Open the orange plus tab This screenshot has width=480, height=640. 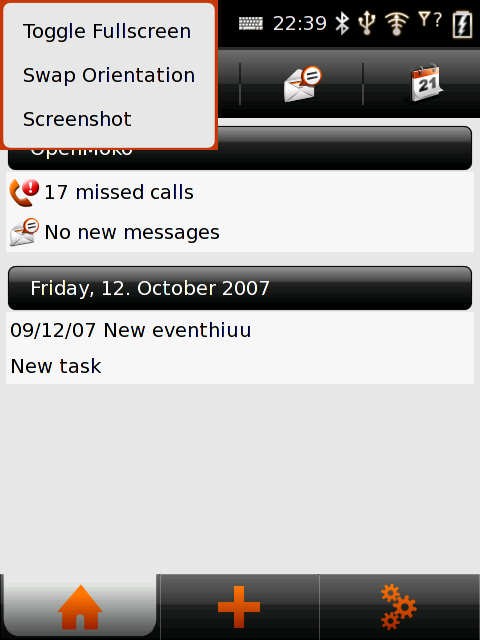pos(239,607)
